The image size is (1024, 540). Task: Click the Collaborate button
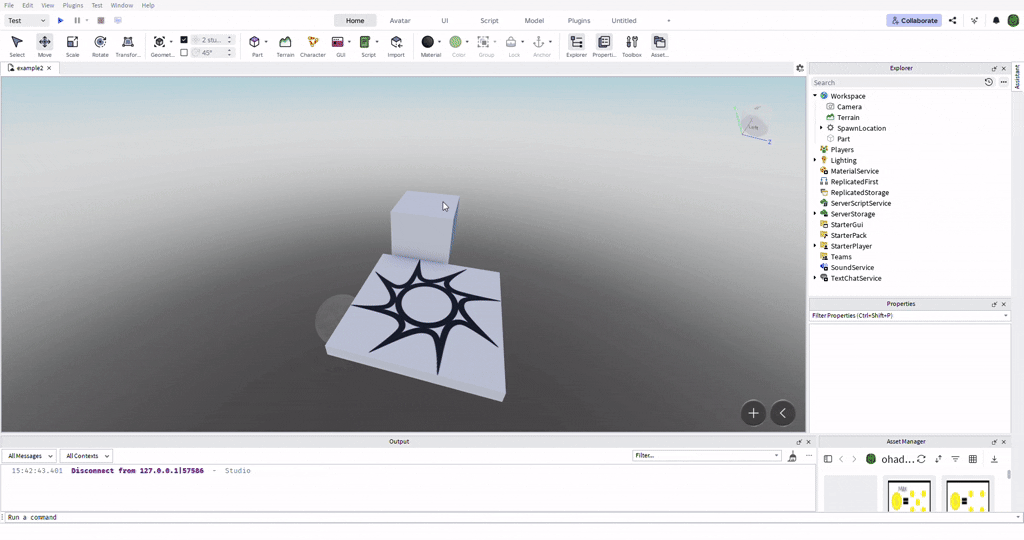pyautogui.click(x=914, y=20)
